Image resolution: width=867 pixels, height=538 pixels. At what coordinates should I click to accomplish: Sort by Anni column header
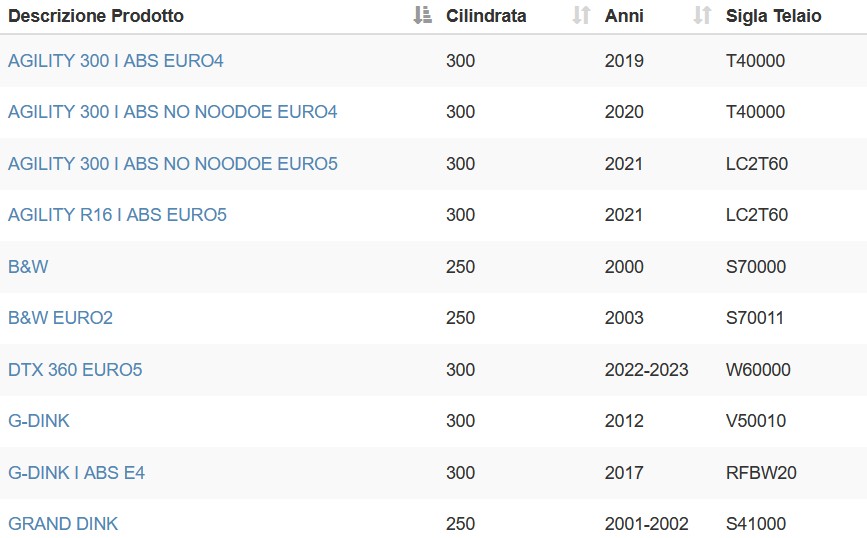(624, 15)
